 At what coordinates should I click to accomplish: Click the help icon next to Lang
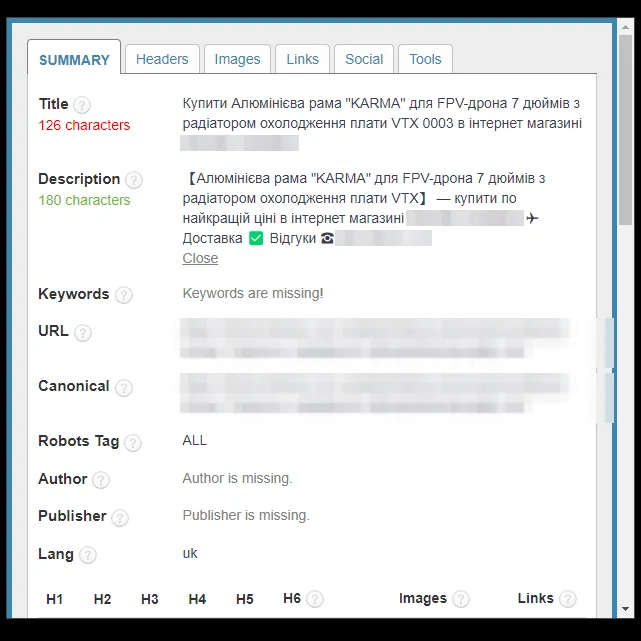click(87, 555)
